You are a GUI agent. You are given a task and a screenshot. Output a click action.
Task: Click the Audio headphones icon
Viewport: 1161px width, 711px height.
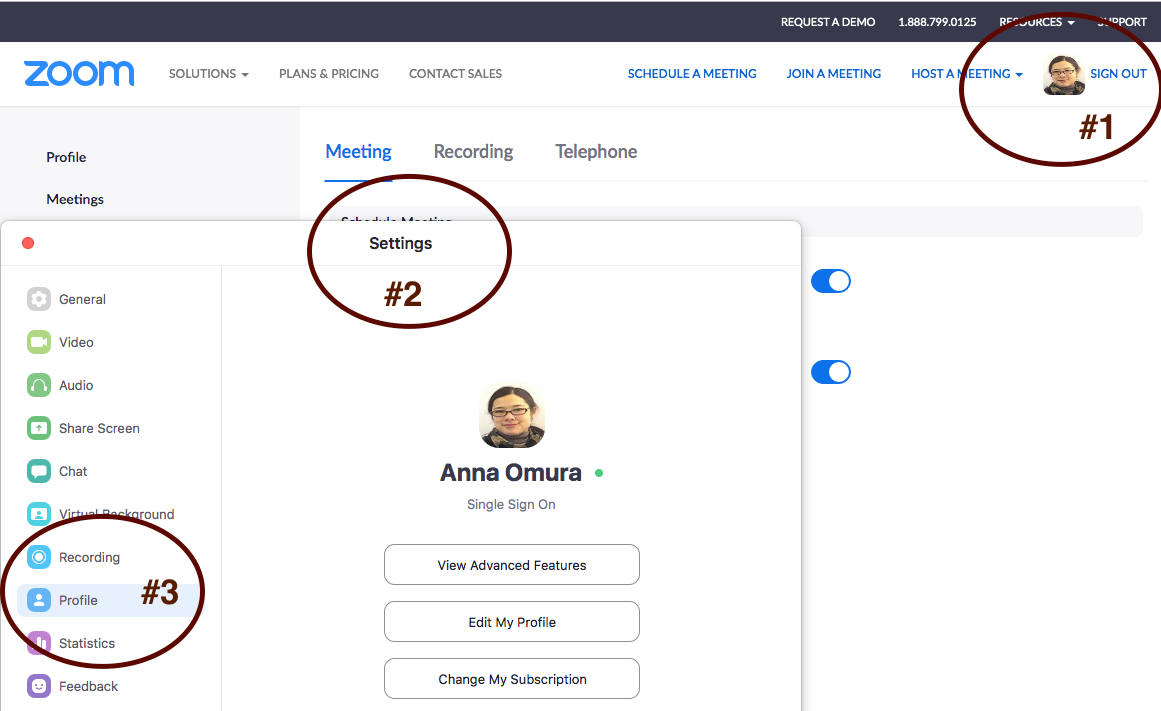tap(39, 385)
